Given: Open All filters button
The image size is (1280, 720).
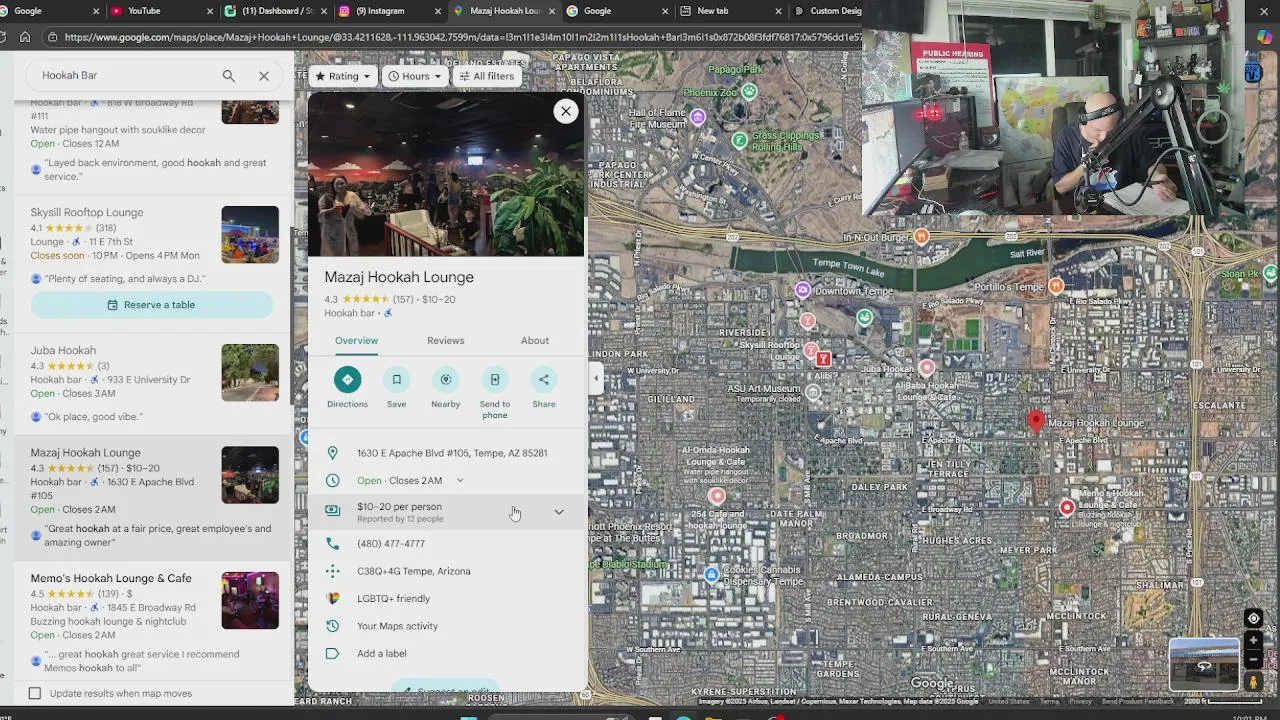Looking at the screenshot, I should (x=487, y=76).
